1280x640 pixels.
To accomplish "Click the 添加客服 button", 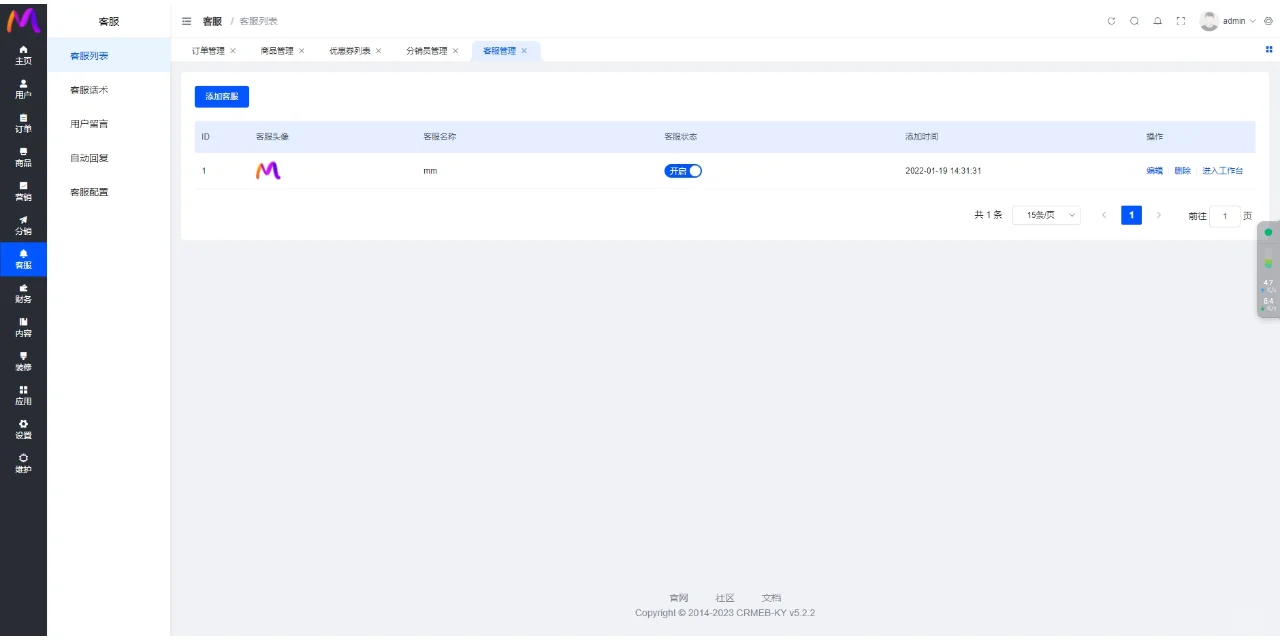I will (221, 96).
